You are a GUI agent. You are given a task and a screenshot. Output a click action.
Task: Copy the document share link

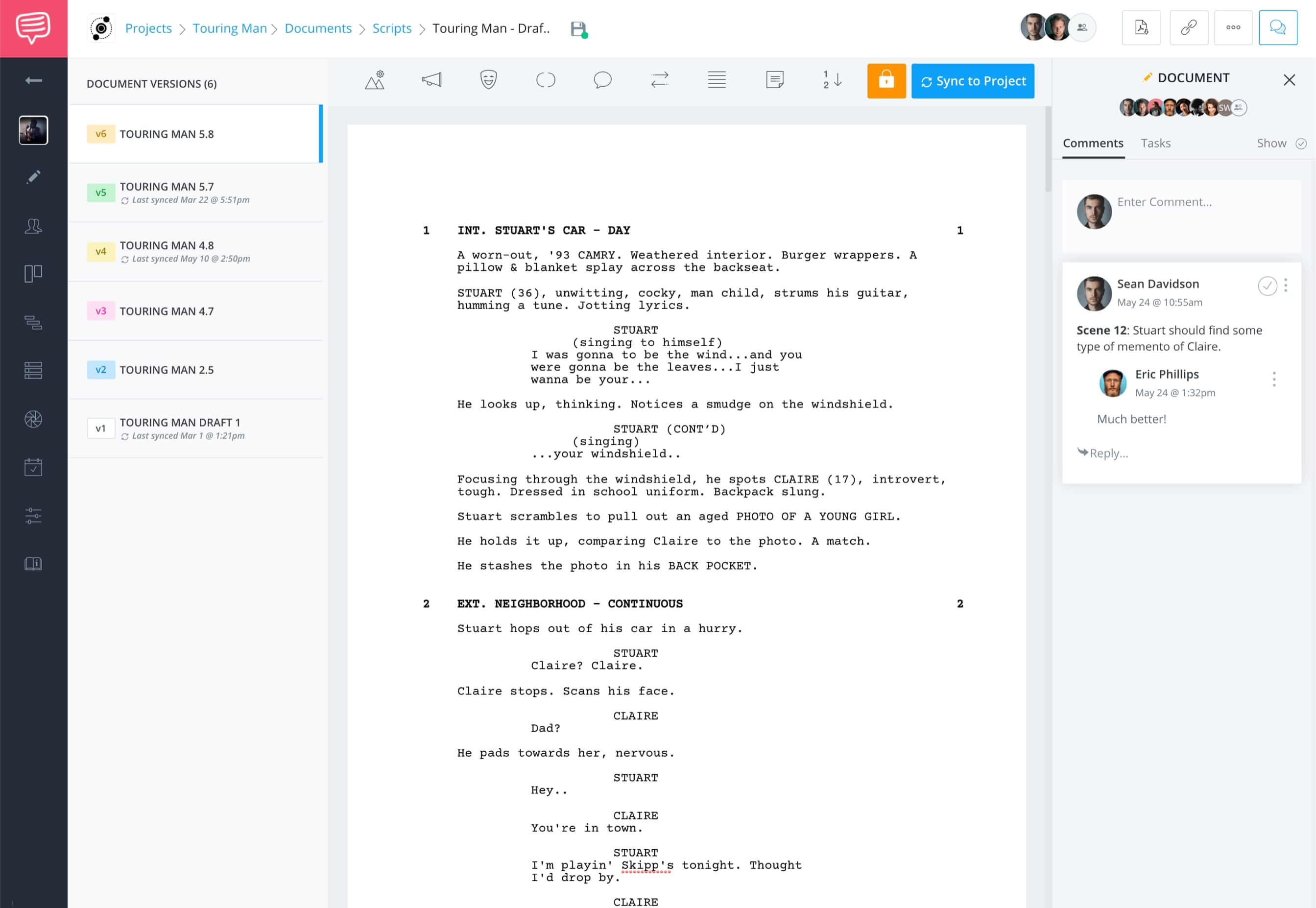coord(1189,27)
